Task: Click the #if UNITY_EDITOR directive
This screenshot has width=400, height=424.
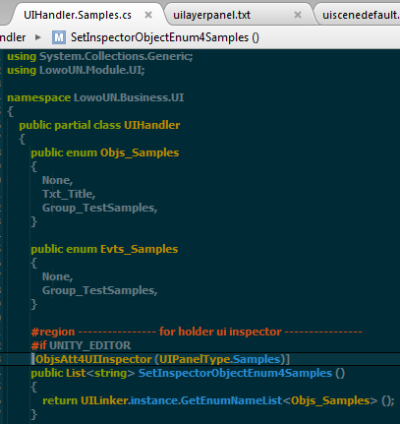Action: (x=81, y=345)
